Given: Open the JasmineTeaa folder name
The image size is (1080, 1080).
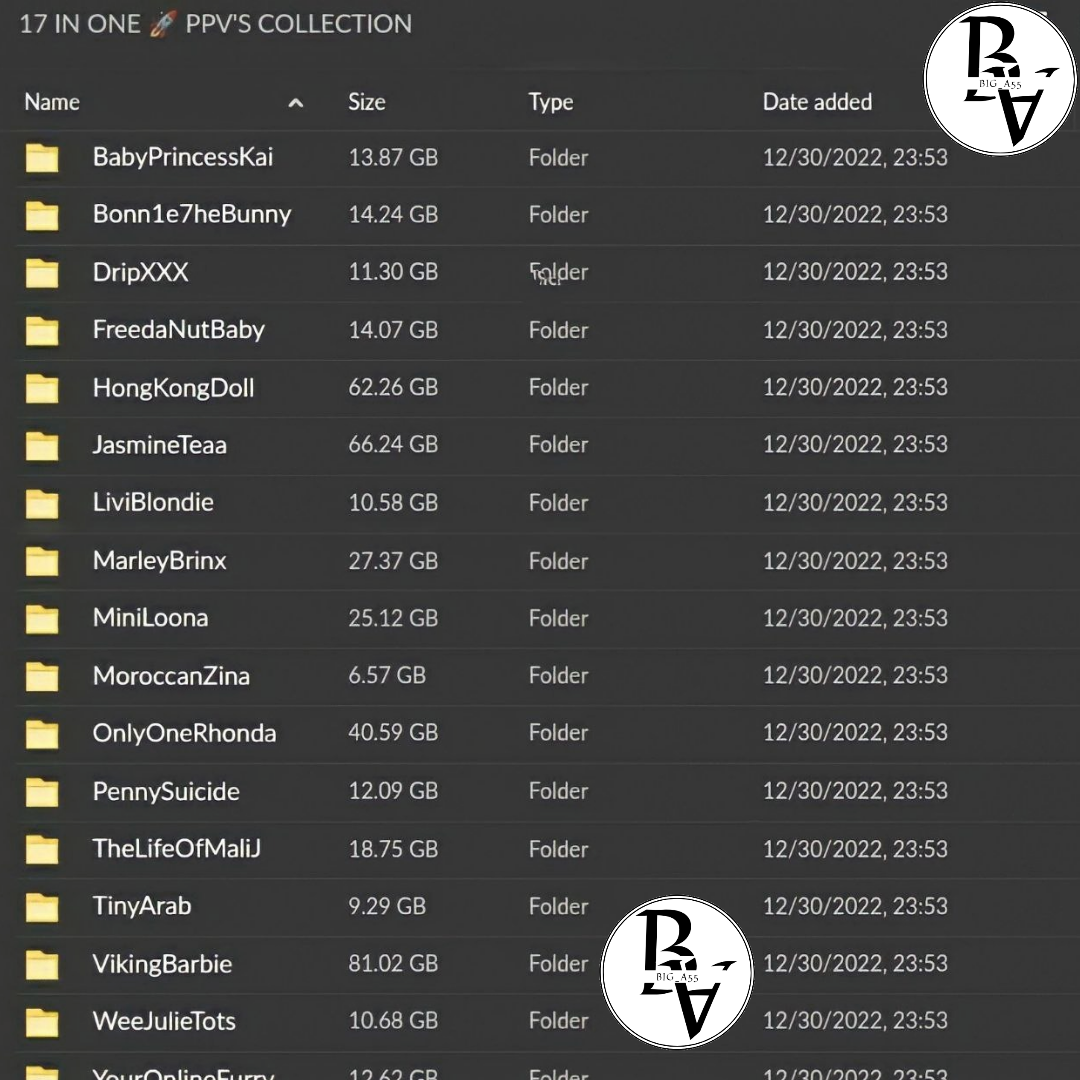Looking at the screenshot, I should 159,445.
